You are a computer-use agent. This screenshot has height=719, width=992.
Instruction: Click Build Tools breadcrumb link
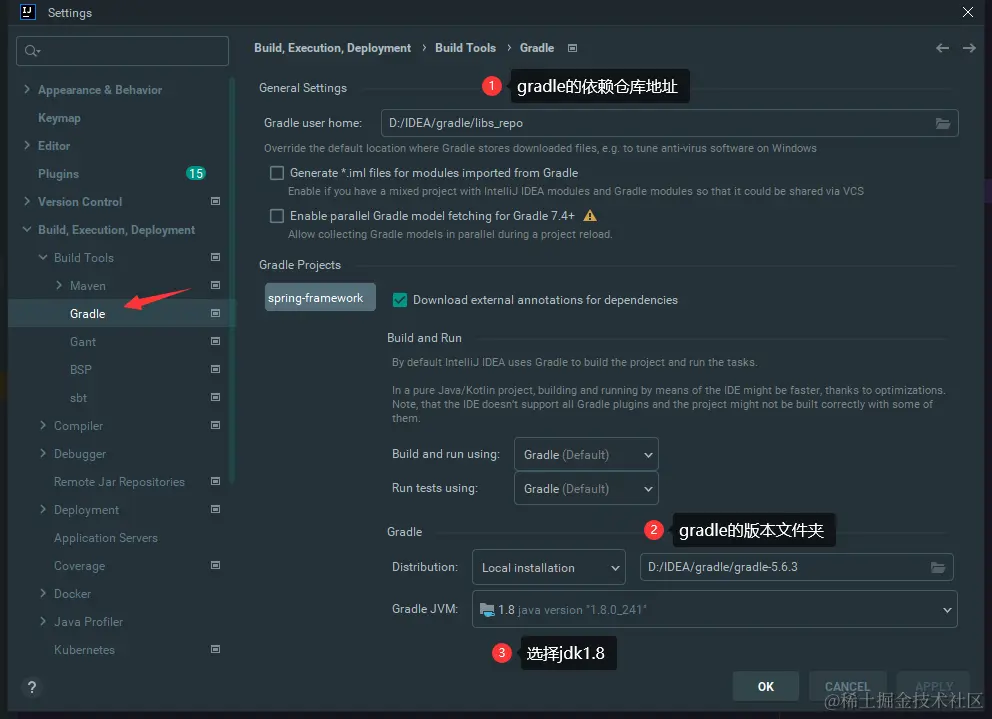466,48
